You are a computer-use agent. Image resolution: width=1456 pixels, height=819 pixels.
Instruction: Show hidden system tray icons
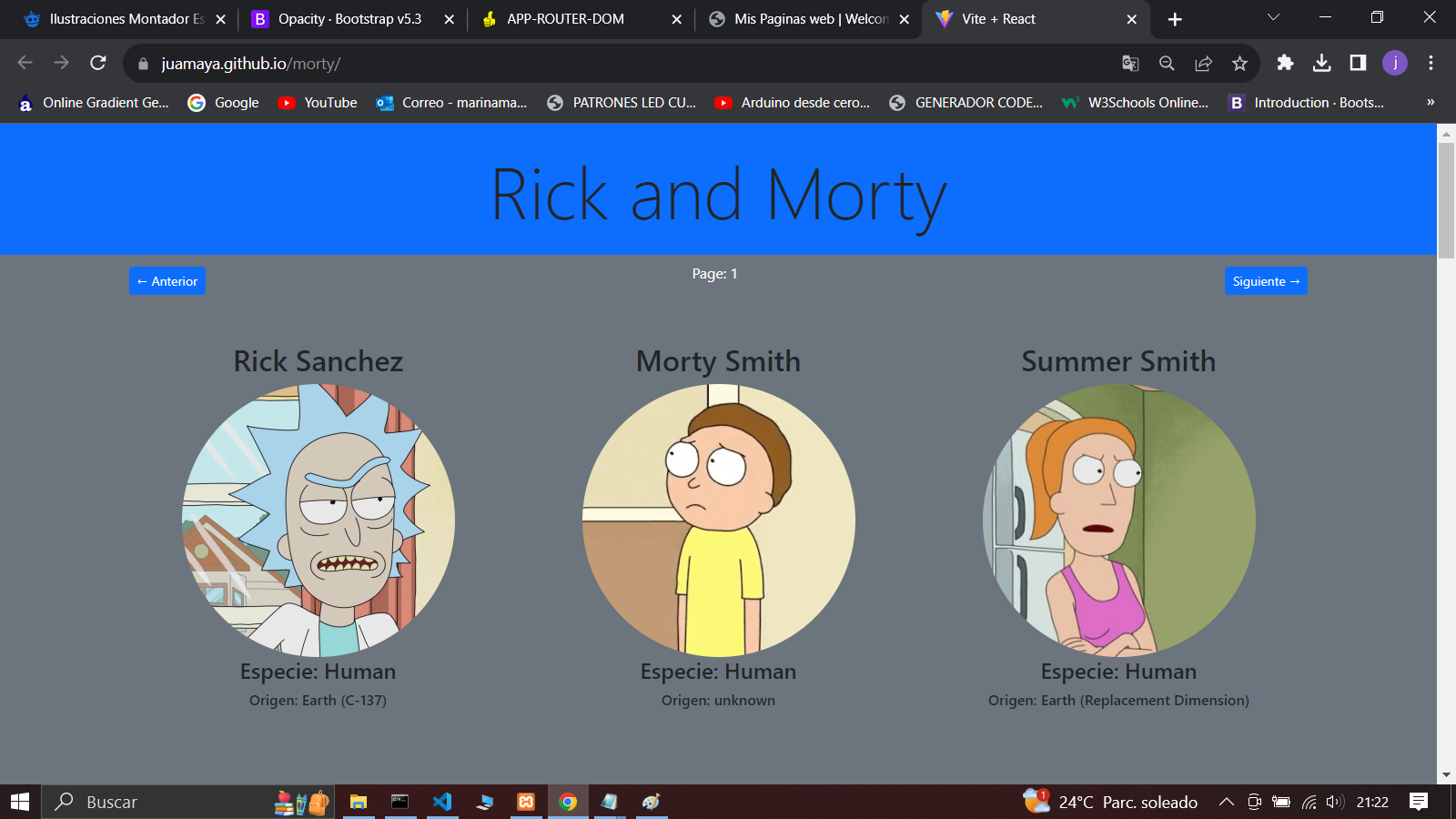[1227, 802]
